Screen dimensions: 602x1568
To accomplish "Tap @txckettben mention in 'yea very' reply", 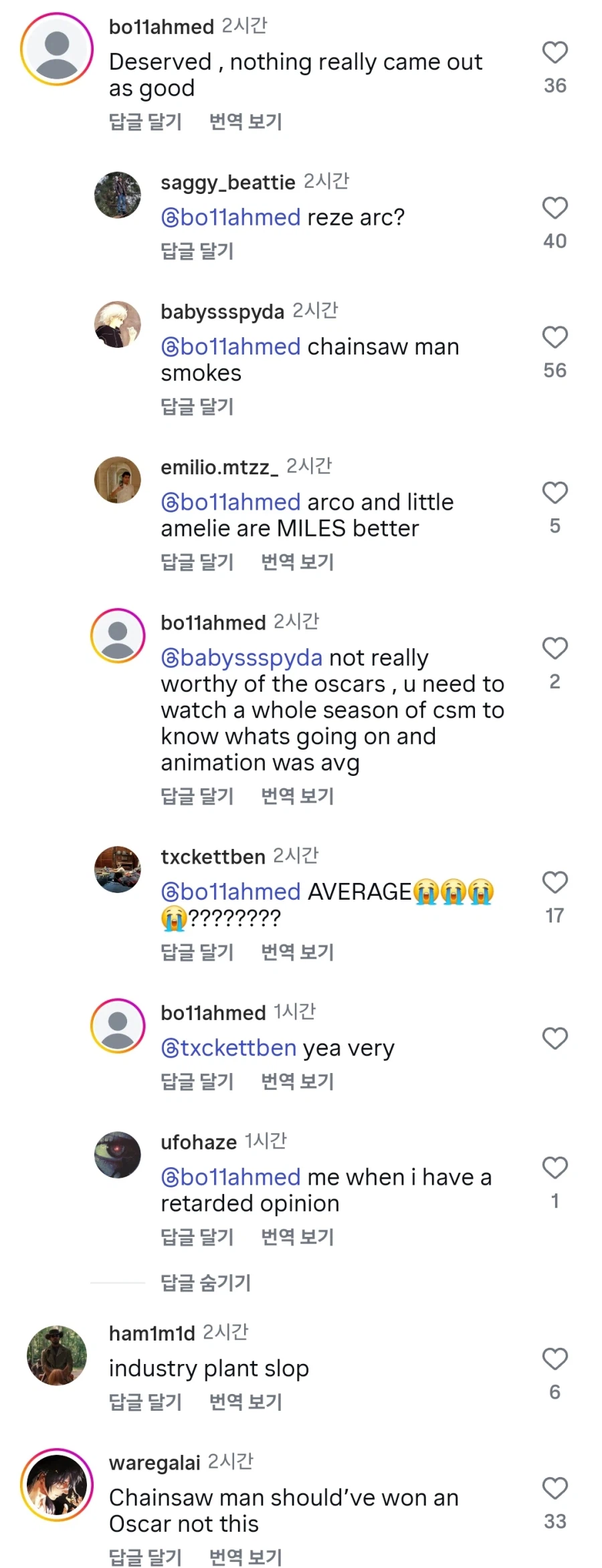I will [x=229, y=1048].
